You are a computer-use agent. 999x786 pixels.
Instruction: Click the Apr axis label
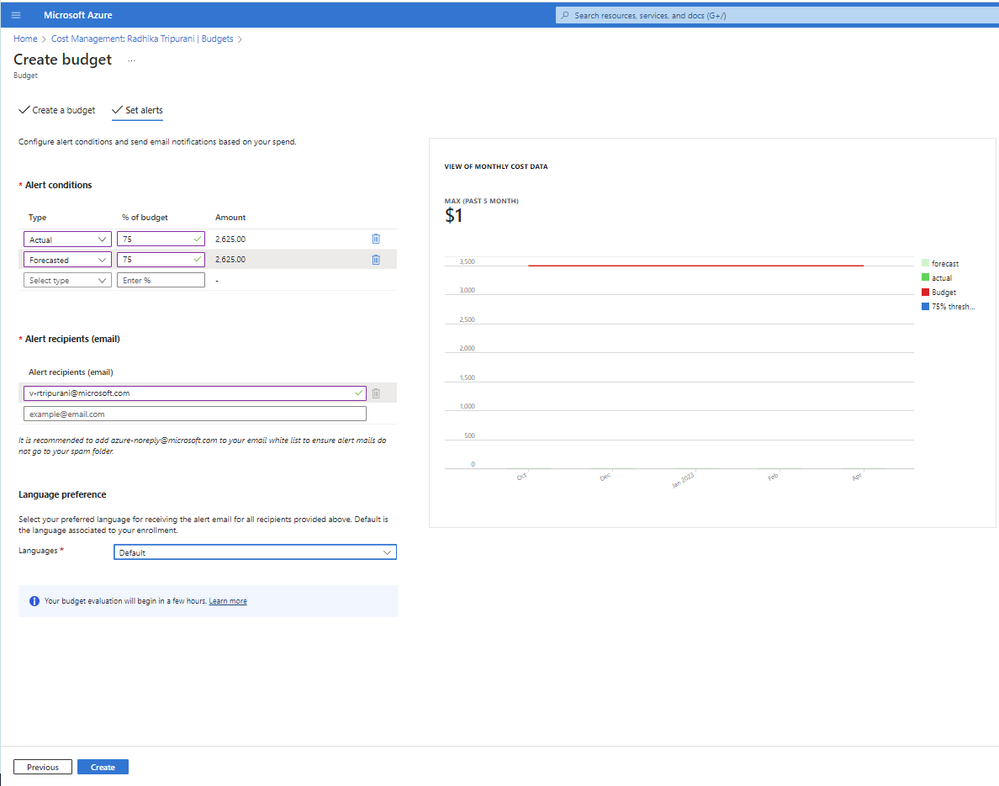click(x=857, y=477)
